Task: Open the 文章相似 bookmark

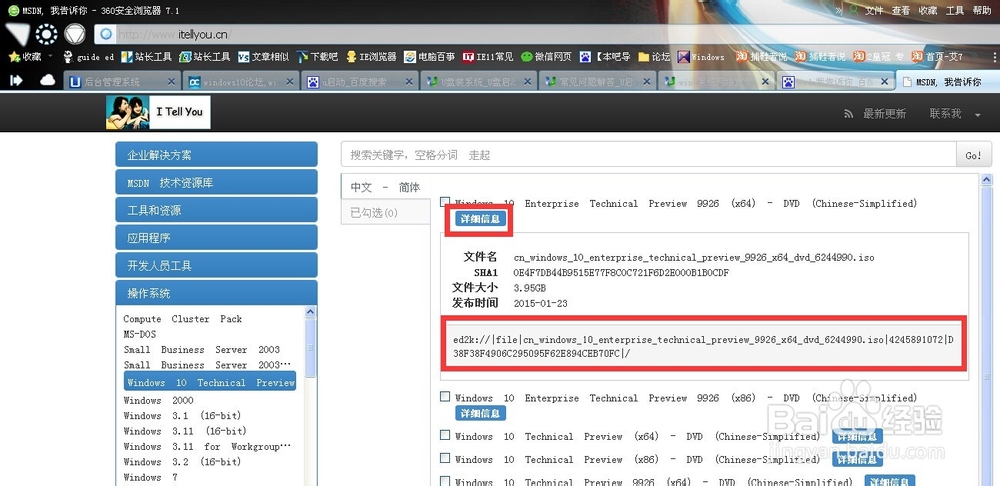Action: [263, 57]
